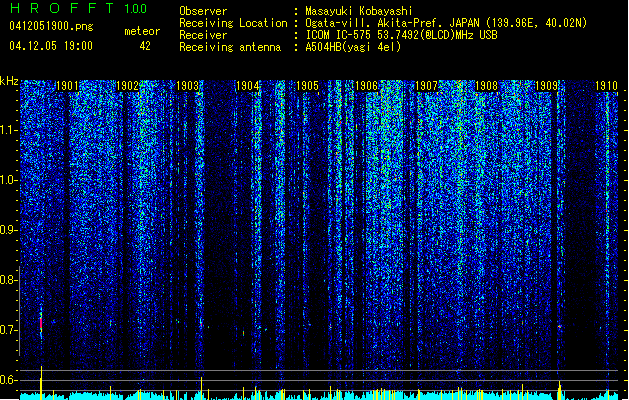Click the 1901 time marker

tap(67, 86)
